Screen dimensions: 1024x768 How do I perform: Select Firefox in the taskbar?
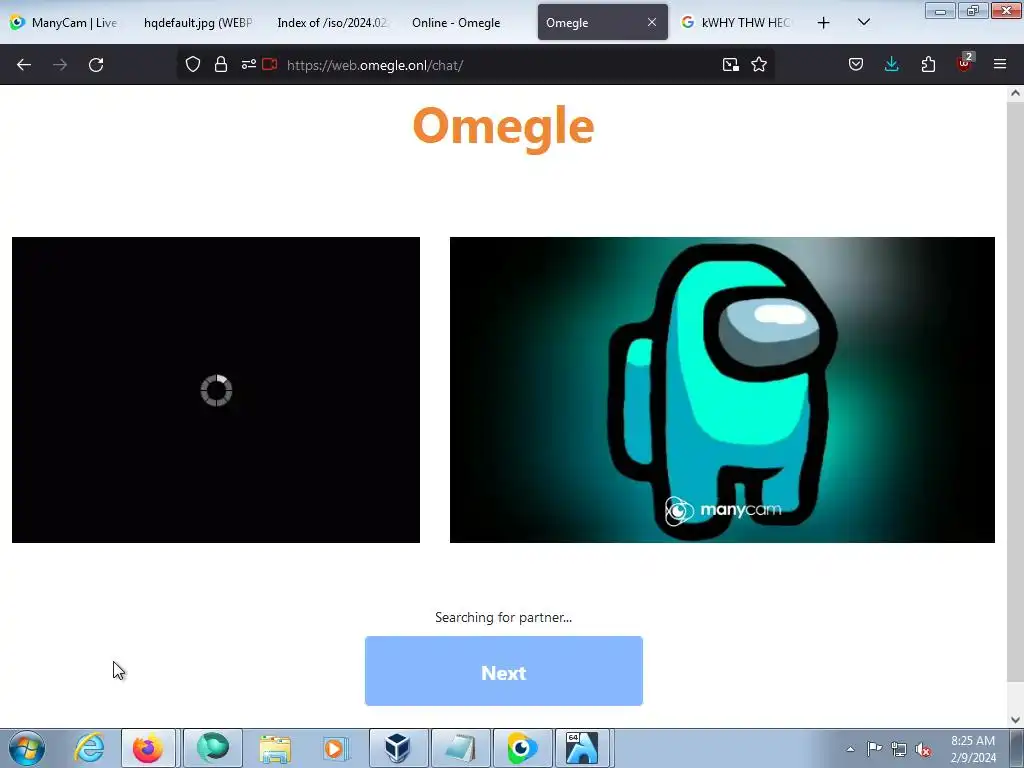pos(148,748)
